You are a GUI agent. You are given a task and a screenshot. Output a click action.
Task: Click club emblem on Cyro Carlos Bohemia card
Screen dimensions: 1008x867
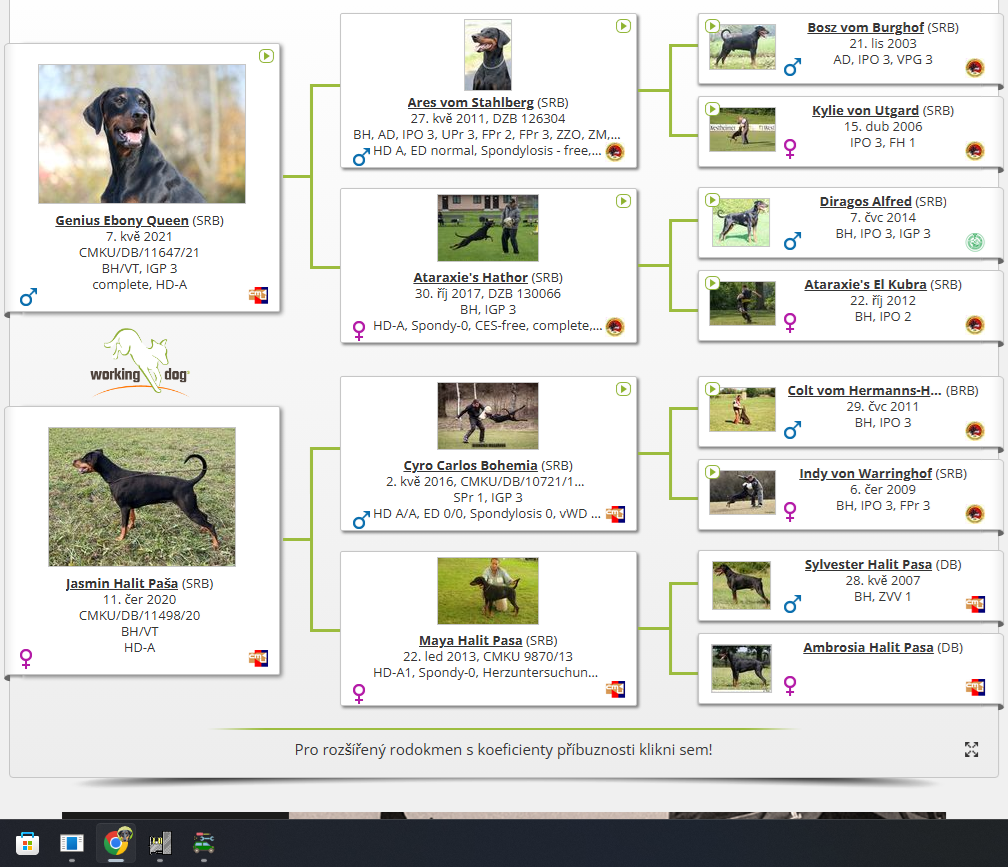point(616,514)
